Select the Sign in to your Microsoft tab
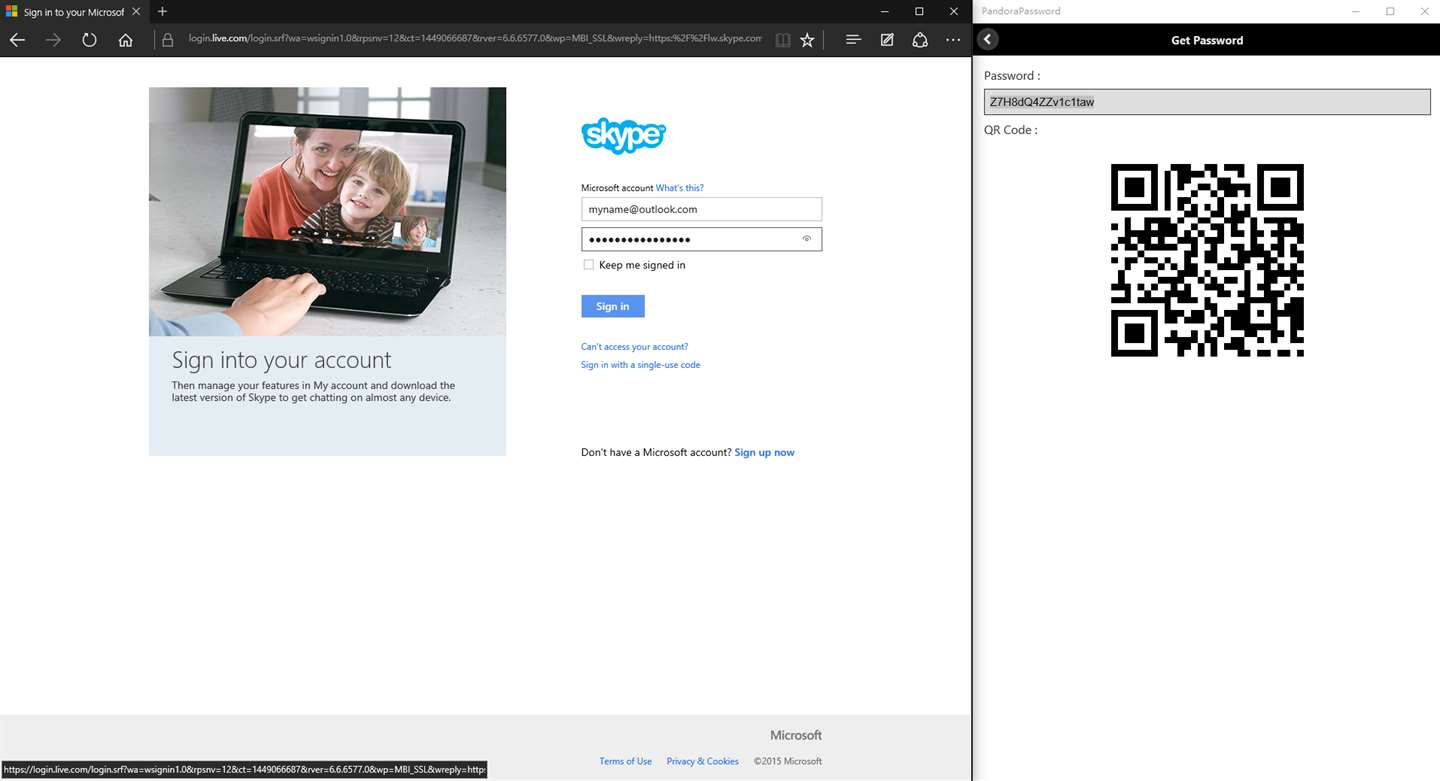The height and width of the screenshot is (781, 1440). pos(73,12)
